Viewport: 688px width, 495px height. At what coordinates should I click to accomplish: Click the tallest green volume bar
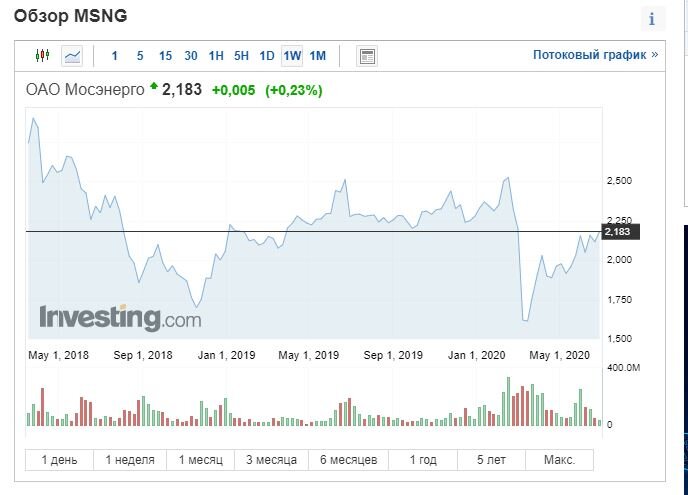[509, 402]
